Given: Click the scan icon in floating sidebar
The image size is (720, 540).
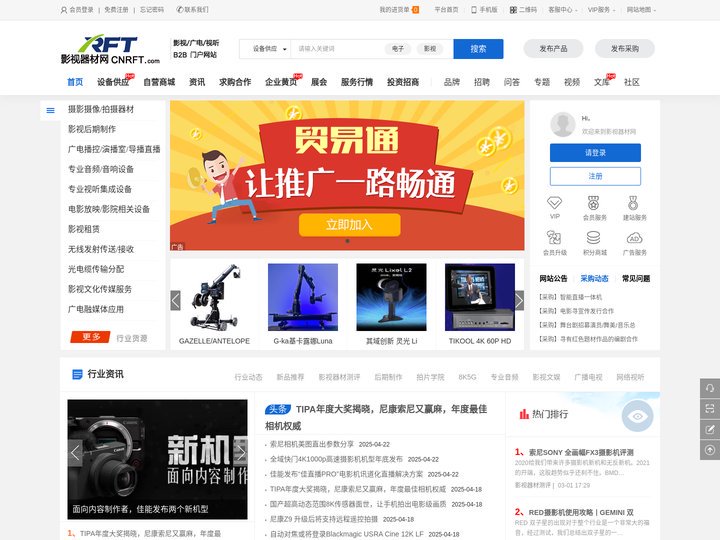Looking at the screenshot, I should (x=710, y=409).
